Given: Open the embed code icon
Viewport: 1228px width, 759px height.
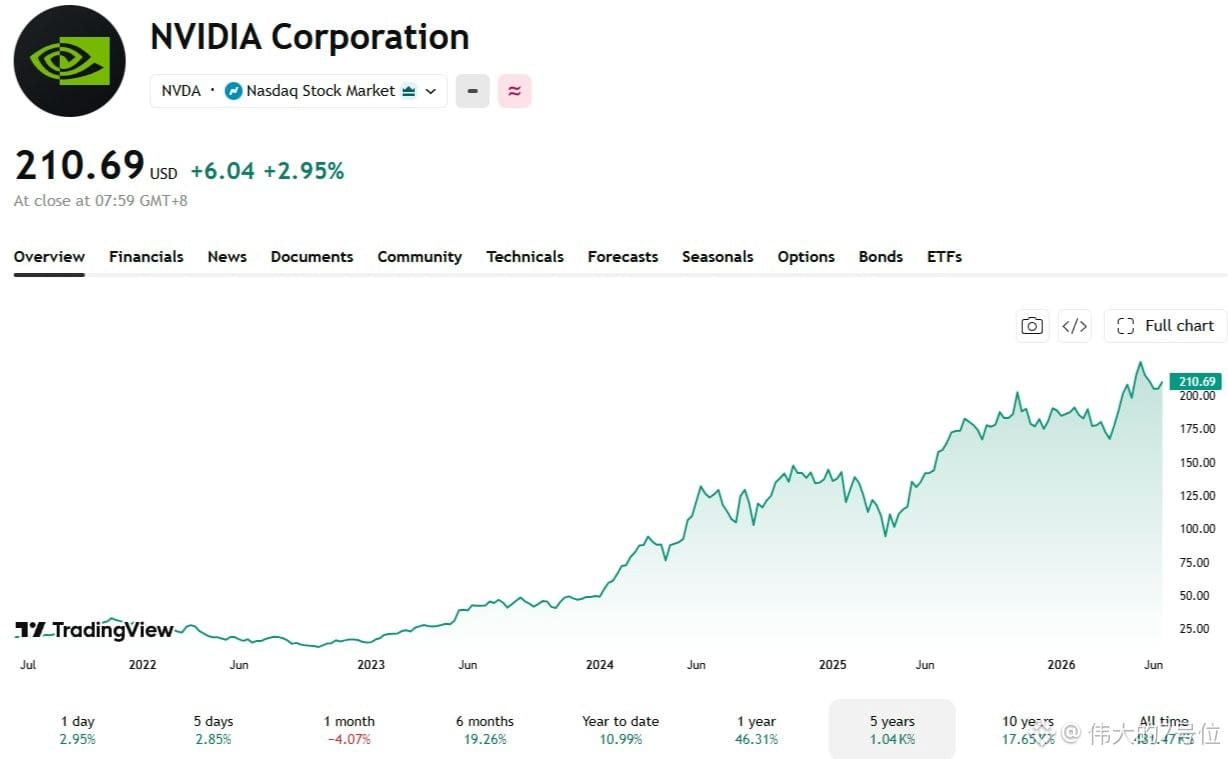Looking at the screenshot, I should 1075,326.
